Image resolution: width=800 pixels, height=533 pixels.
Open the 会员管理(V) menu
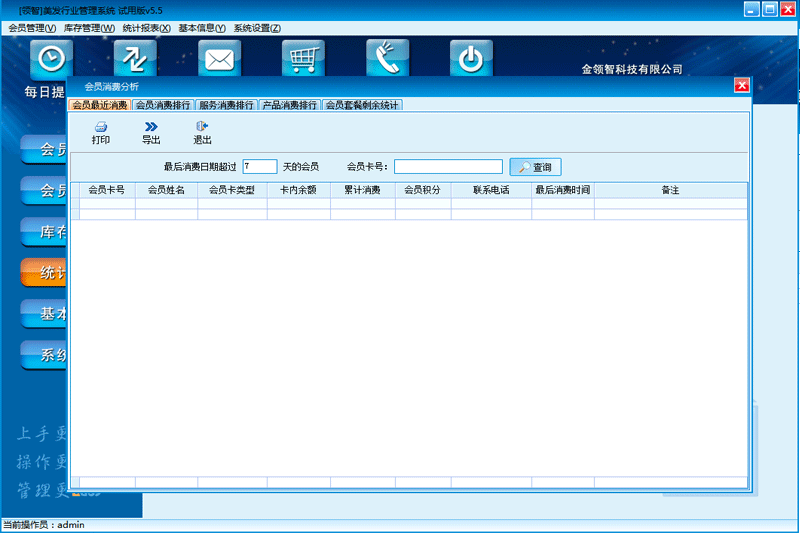click(x=32, y=28)
